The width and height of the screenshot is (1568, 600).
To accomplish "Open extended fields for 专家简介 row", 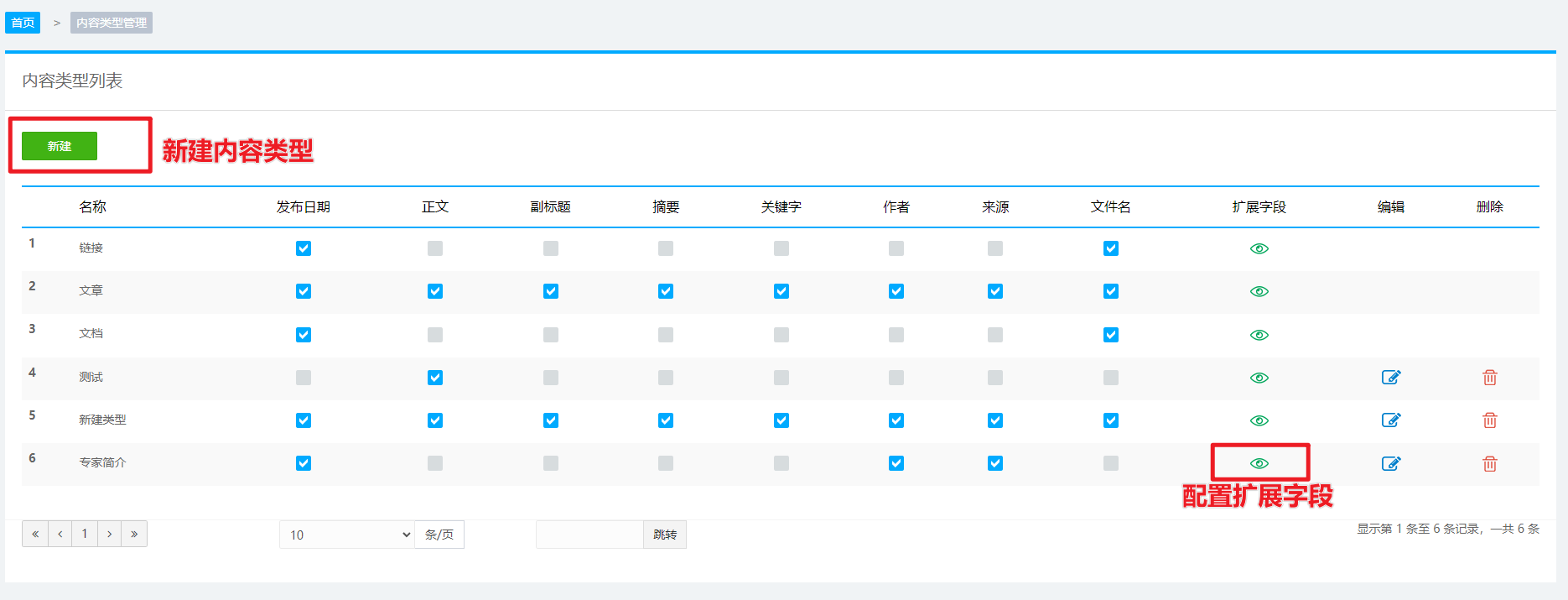I will coord(1259,463).
